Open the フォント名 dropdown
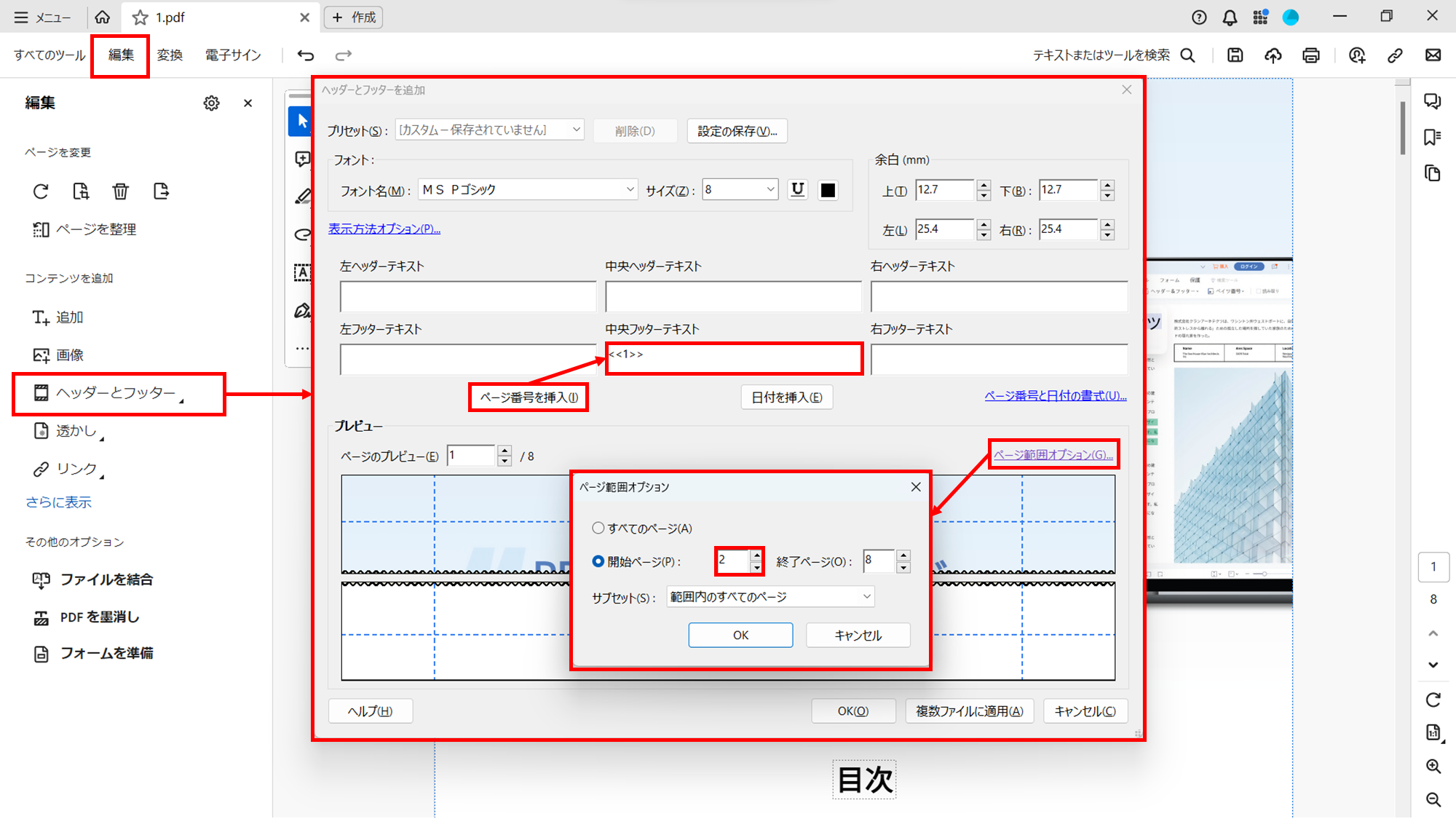 [528, 190]
